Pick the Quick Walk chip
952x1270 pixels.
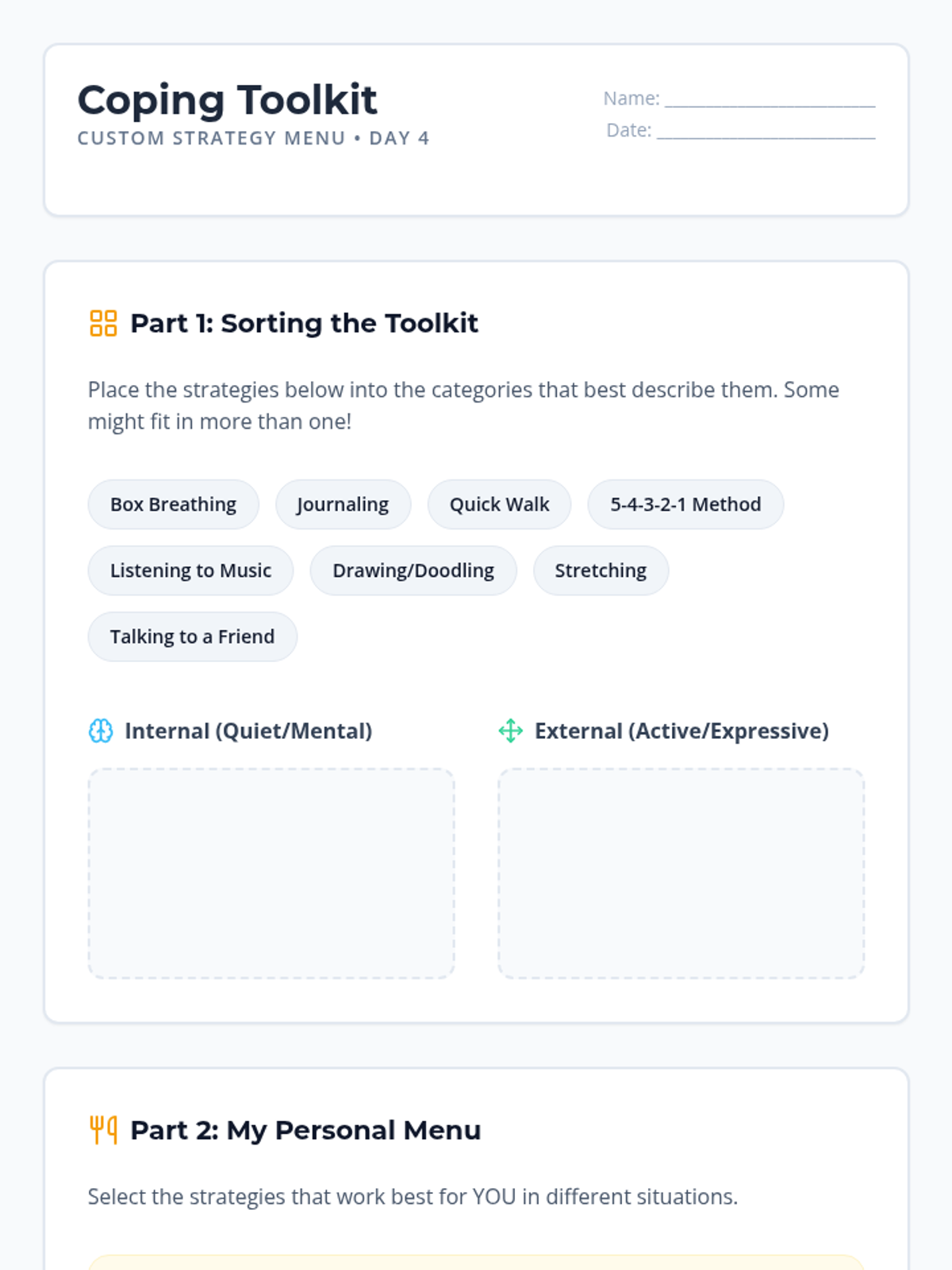[499, 504]
